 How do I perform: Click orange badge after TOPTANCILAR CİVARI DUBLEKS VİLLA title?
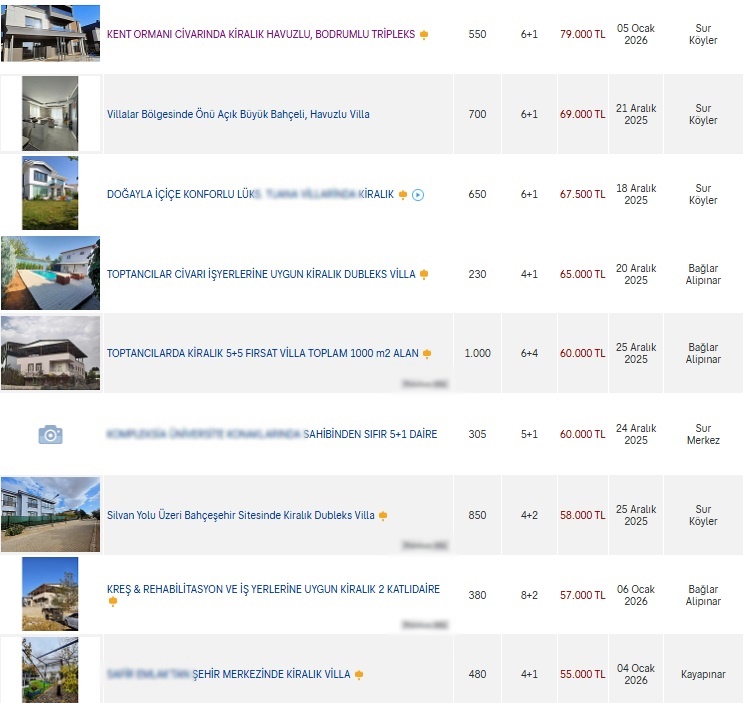424,275
